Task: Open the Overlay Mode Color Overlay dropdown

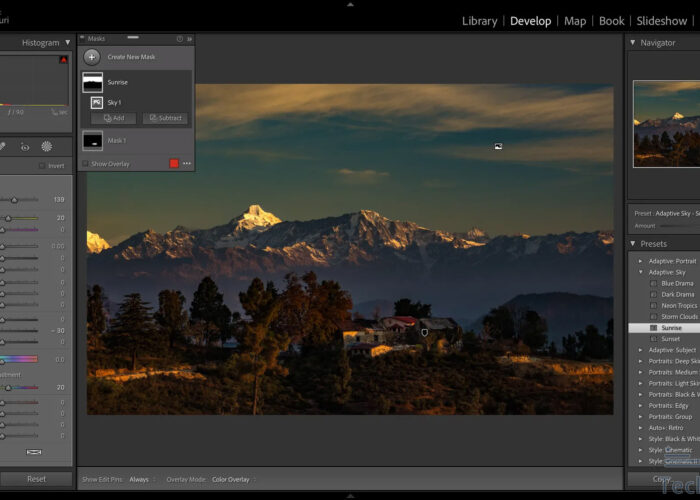Action: coord(234,479)
